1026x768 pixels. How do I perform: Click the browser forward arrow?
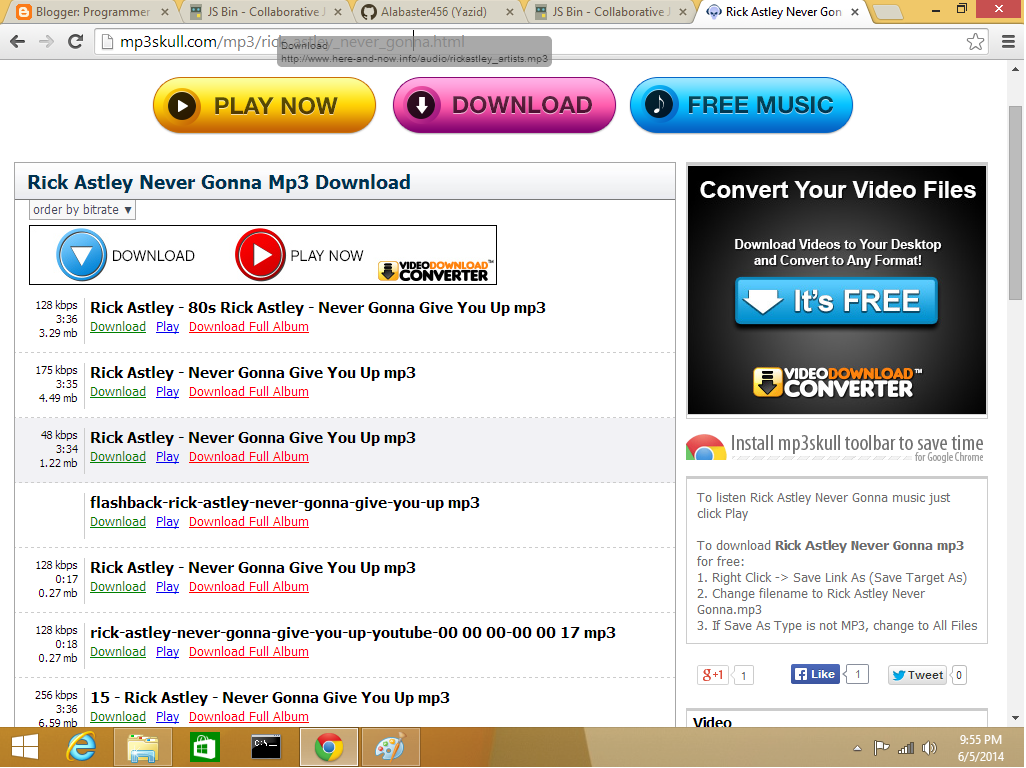[x=46, y=42]
